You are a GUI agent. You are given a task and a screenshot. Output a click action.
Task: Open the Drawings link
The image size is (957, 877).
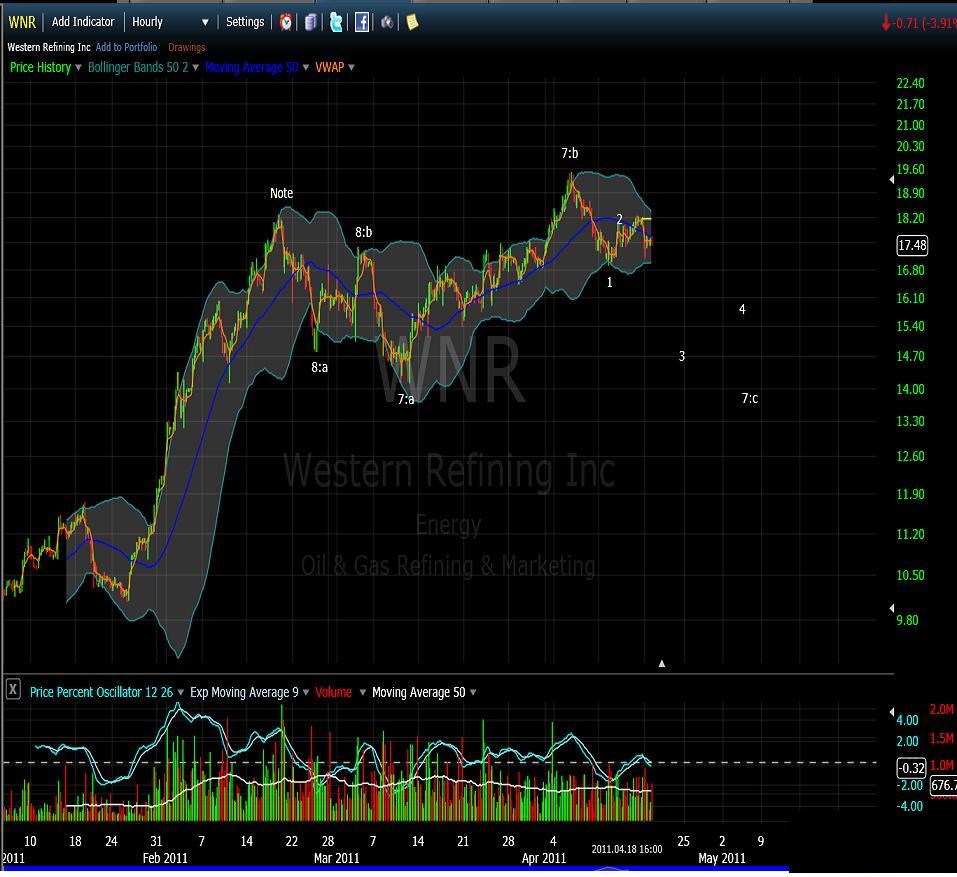click(186, 47)
